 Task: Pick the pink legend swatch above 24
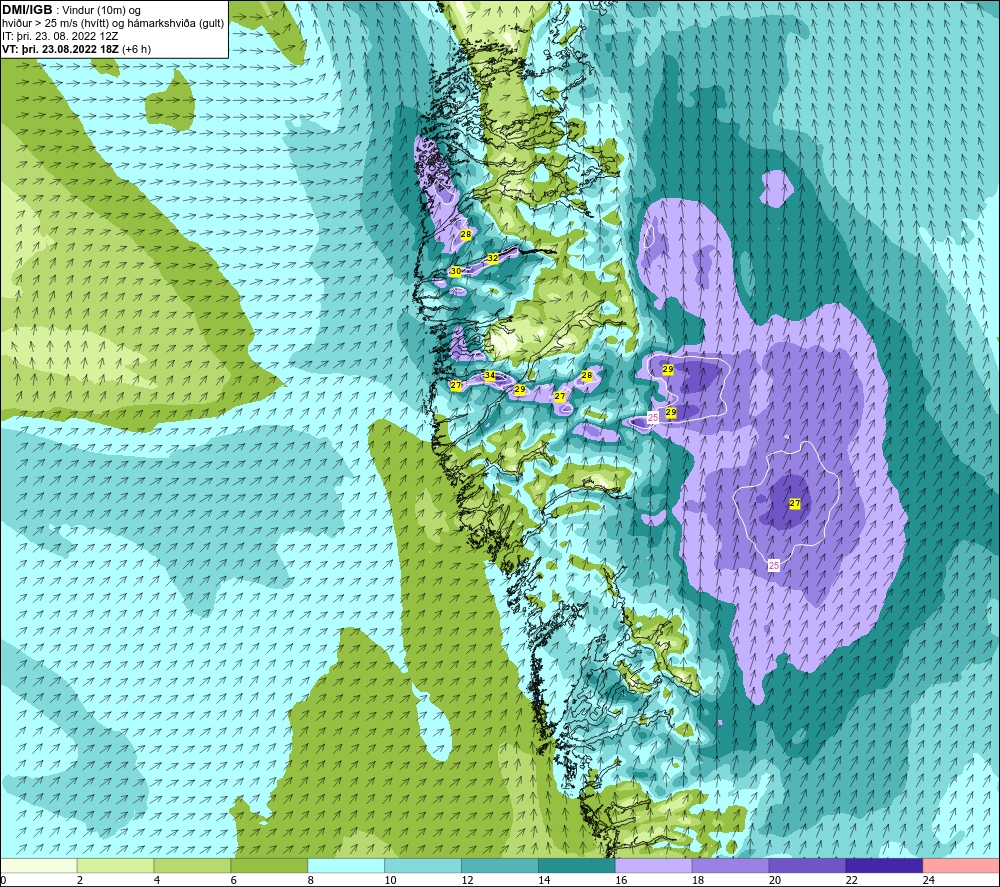961,865
